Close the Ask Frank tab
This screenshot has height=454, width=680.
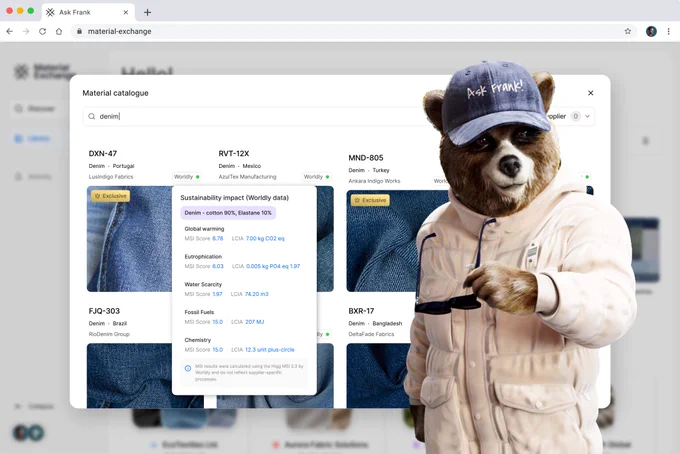pos(126,12)
